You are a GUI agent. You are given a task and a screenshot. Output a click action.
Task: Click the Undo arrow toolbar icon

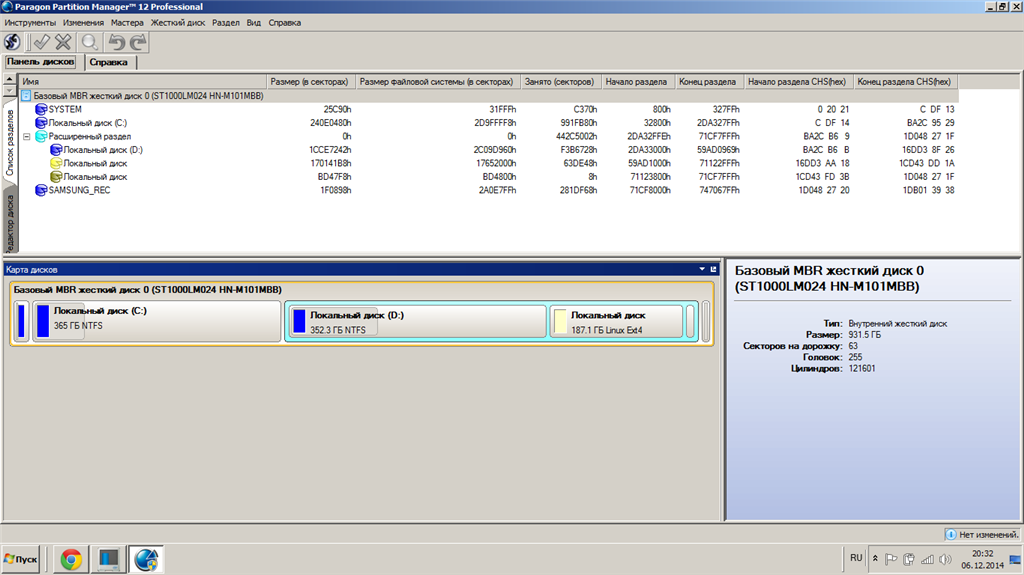tap(116, 42)
